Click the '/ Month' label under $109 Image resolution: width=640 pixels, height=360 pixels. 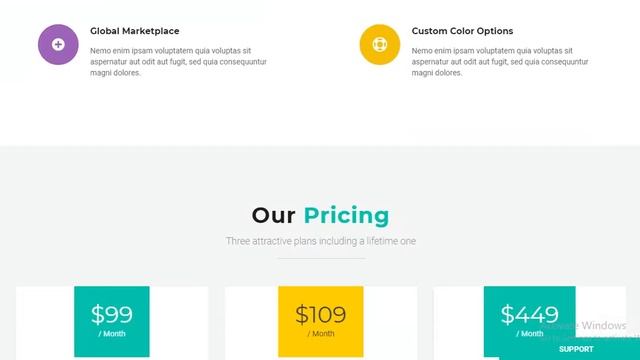coord(321,333)
